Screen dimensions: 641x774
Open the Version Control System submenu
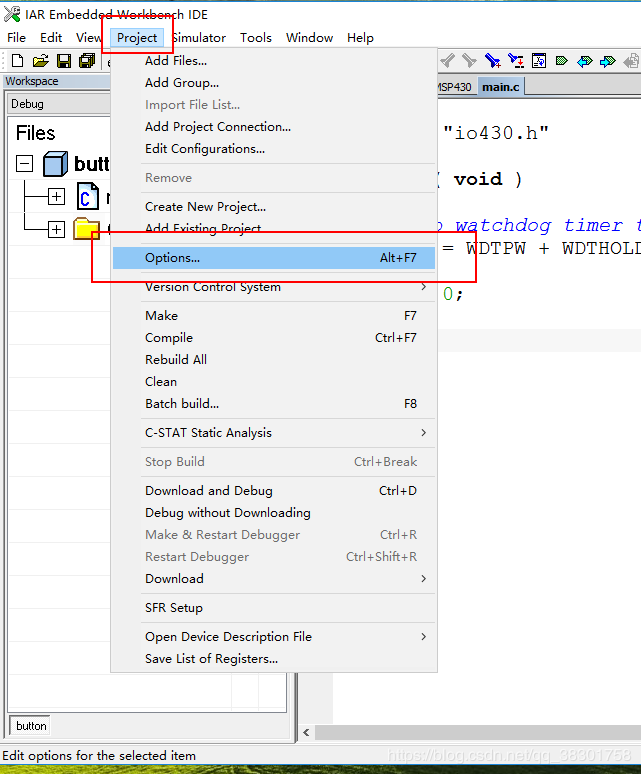point(274,287)
